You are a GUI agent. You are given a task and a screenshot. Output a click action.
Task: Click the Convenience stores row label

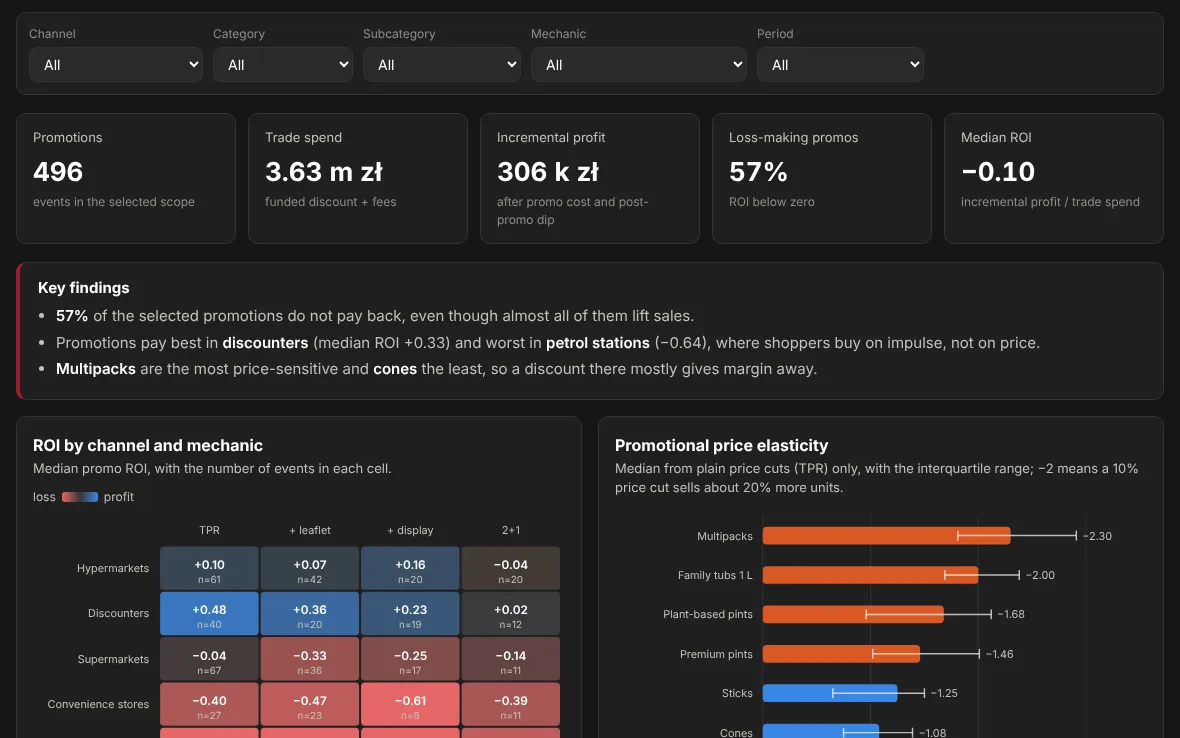pos(98,704)
